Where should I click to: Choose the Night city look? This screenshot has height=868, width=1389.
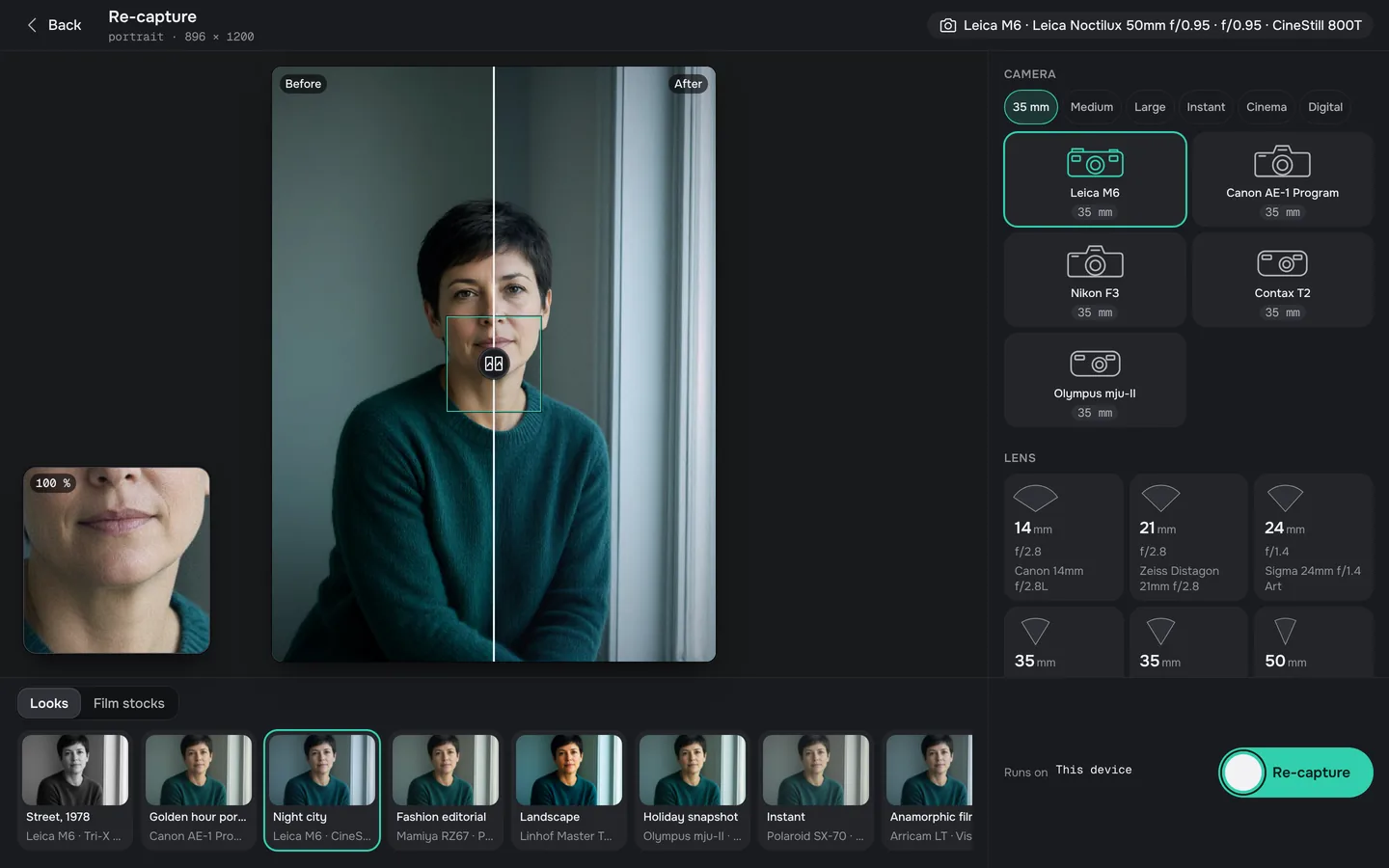coord(322,790)
